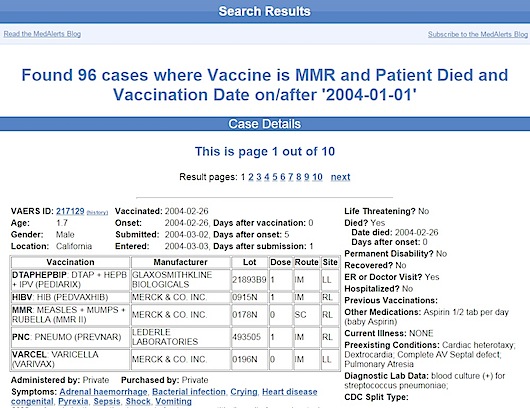Click the Sepsis symptom link

pos(107,402)
